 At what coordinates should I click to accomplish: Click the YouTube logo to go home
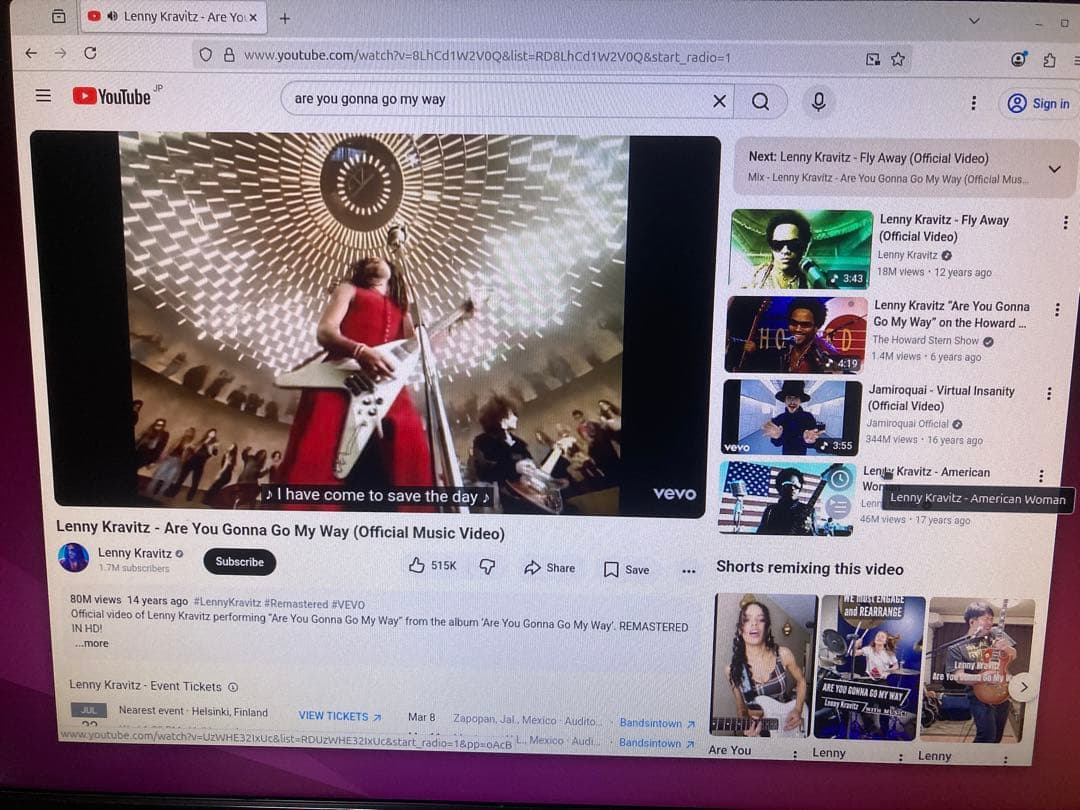pos(112,97)
